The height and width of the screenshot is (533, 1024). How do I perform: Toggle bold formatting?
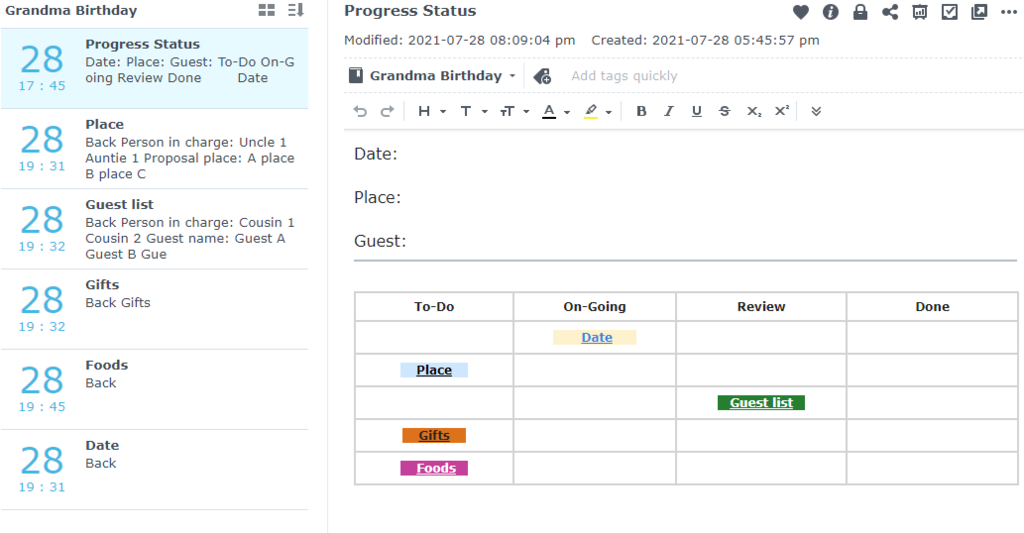[x=641, y=111]
